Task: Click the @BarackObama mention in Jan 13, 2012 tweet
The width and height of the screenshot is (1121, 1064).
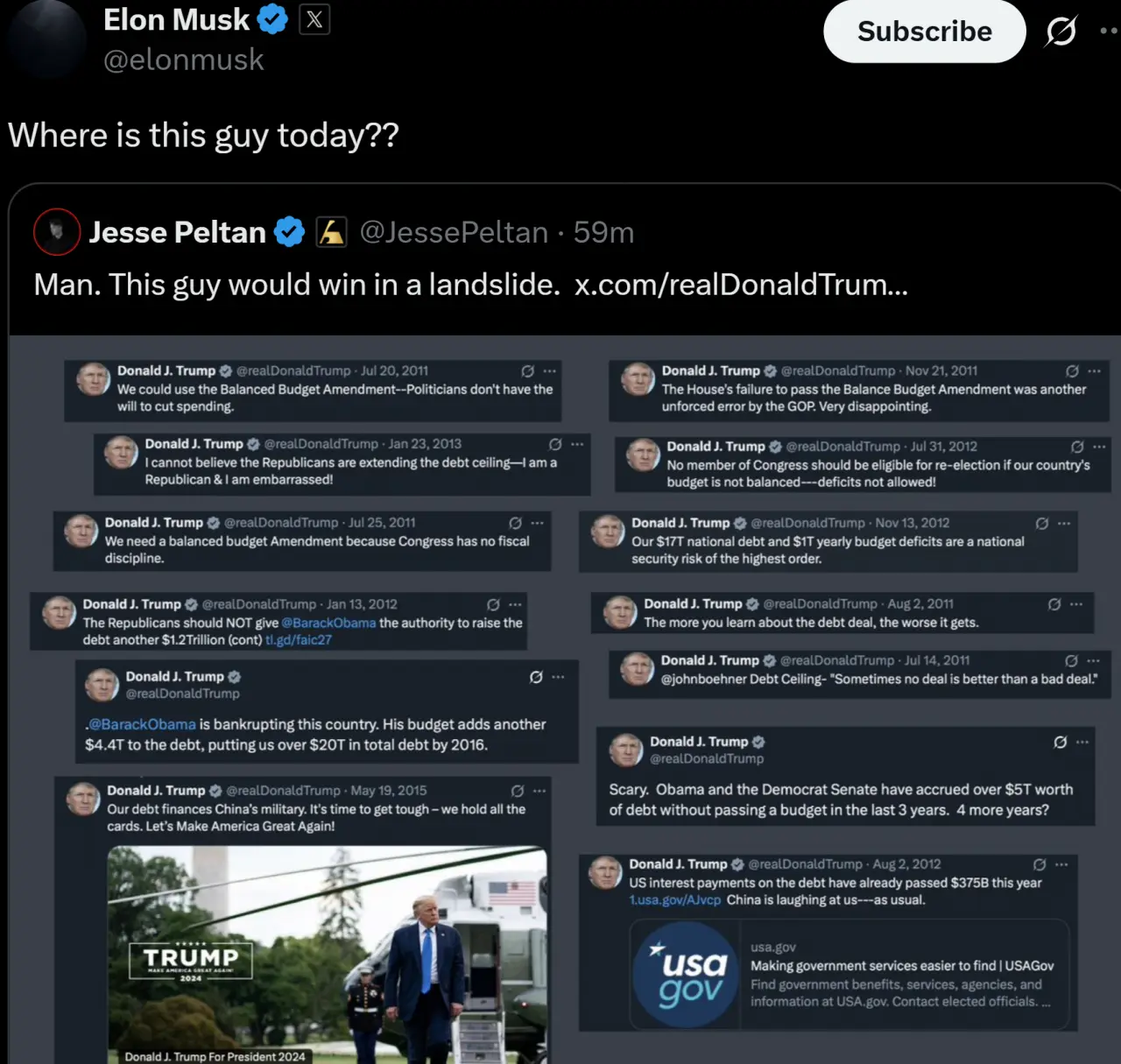Action: (x=328, y=623)
